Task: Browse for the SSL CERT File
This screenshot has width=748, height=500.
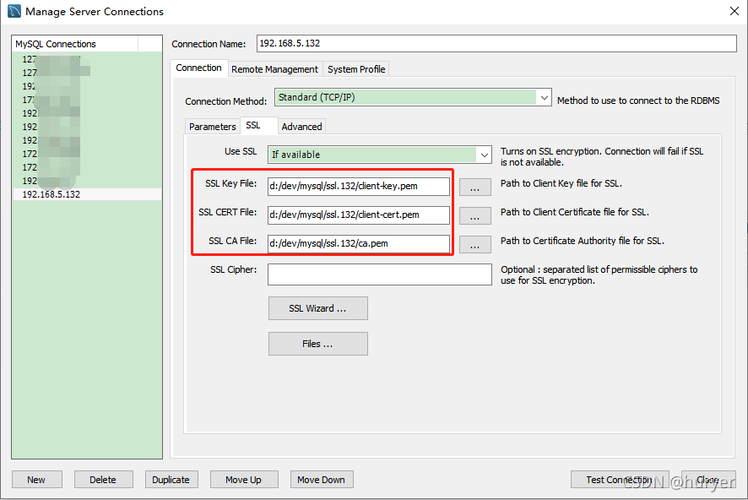Action: coord(475,216)
